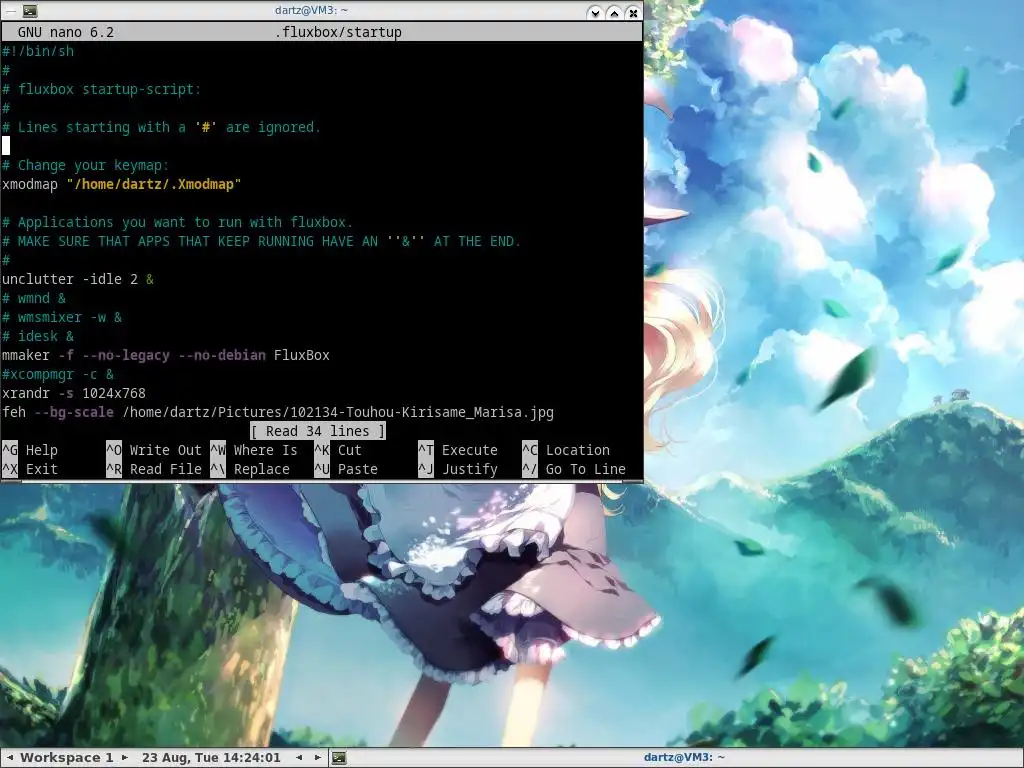Screen dimensions: 1024x768
Task: Click the ^G Help shortcut
Action: 30,450
